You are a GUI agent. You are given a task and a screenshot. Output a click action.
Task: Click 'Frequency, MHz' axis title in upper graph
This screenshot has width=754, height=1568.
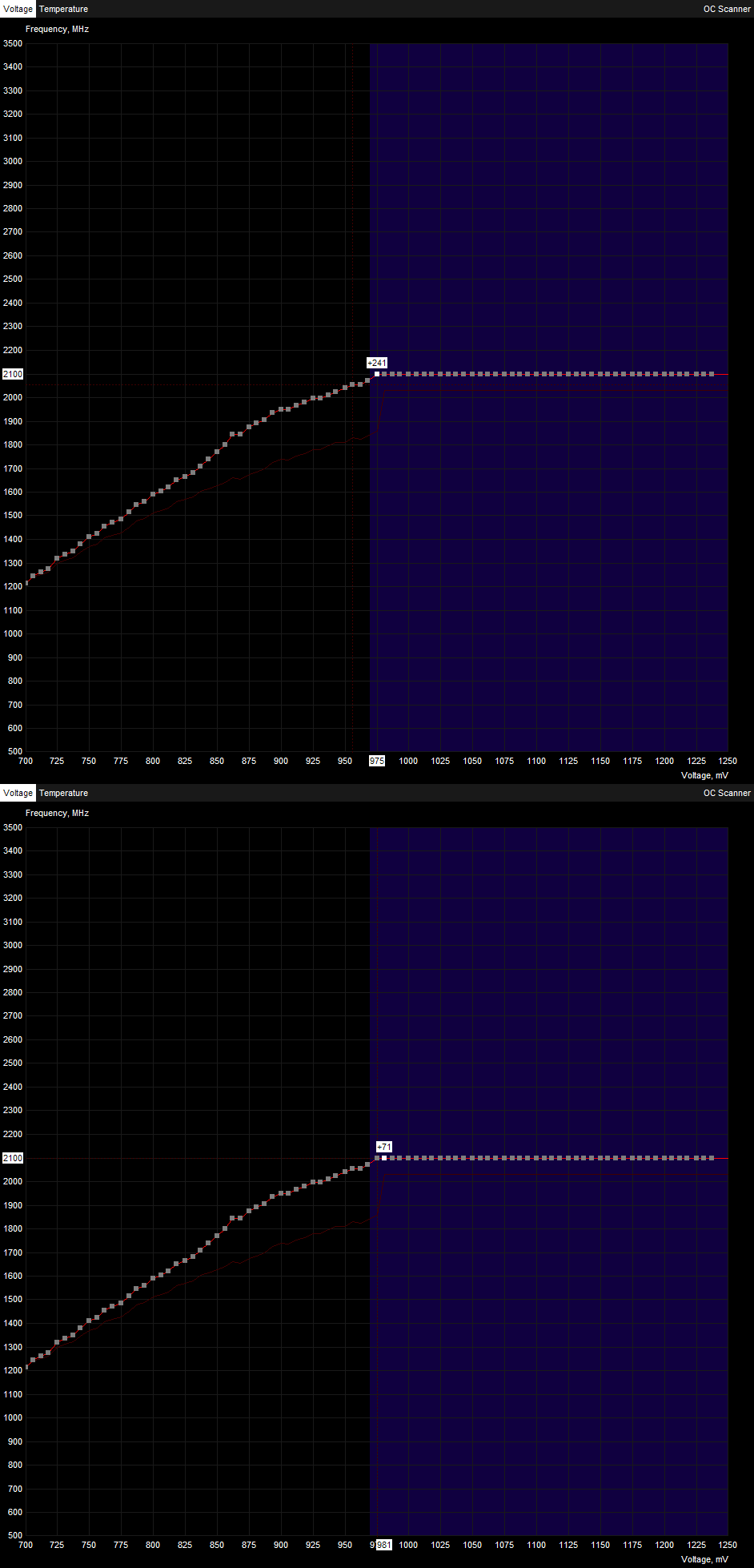pos(57,29)
